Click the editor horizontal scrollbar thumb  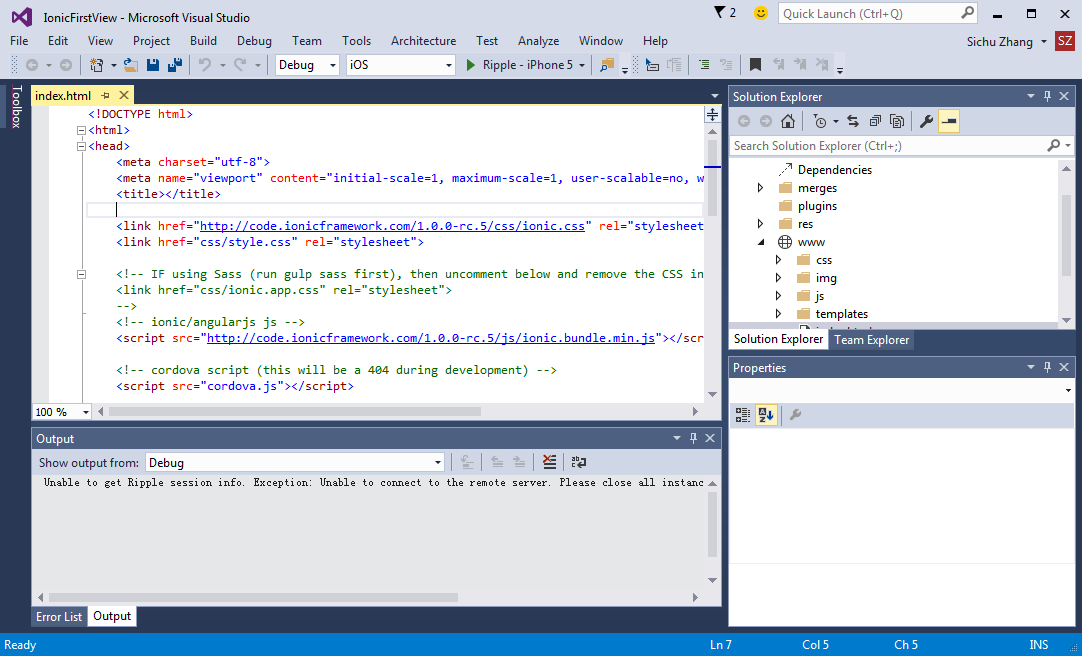[295, 412]
